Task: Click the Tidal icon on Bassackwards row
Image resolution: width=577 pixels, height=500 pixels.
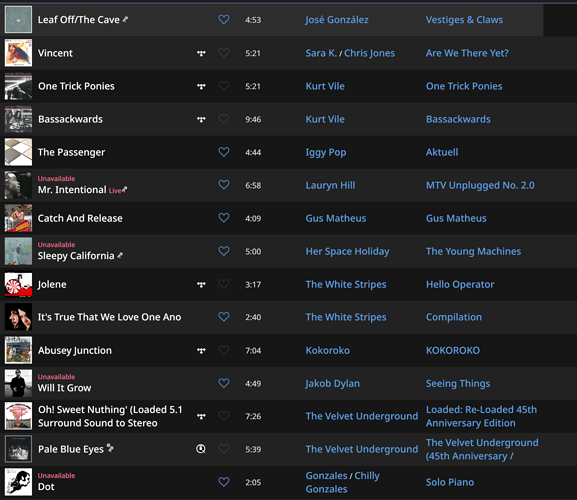Action: (x=201, y=120)
